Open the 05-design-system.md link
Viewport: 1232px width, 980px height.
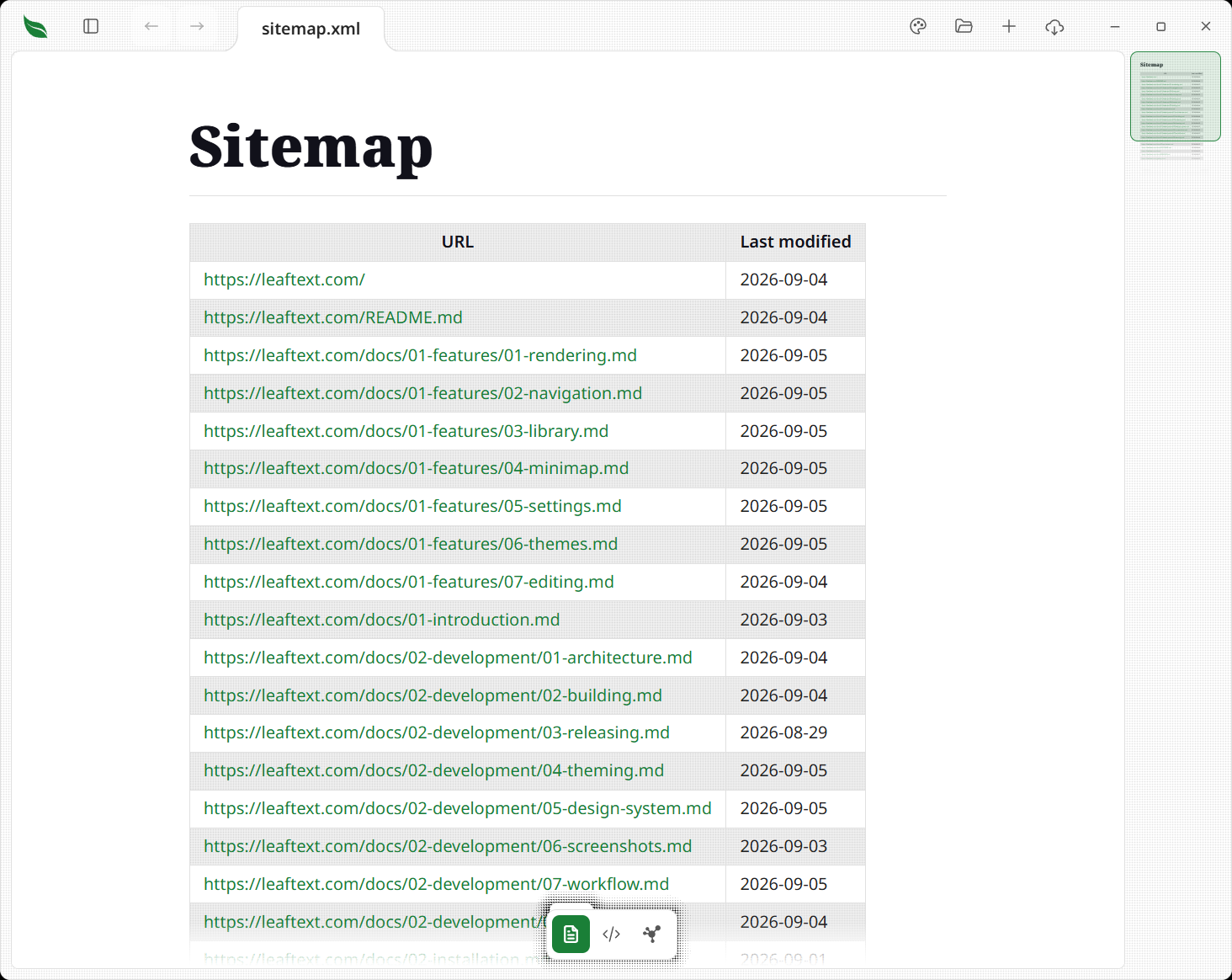click(458, 808)
